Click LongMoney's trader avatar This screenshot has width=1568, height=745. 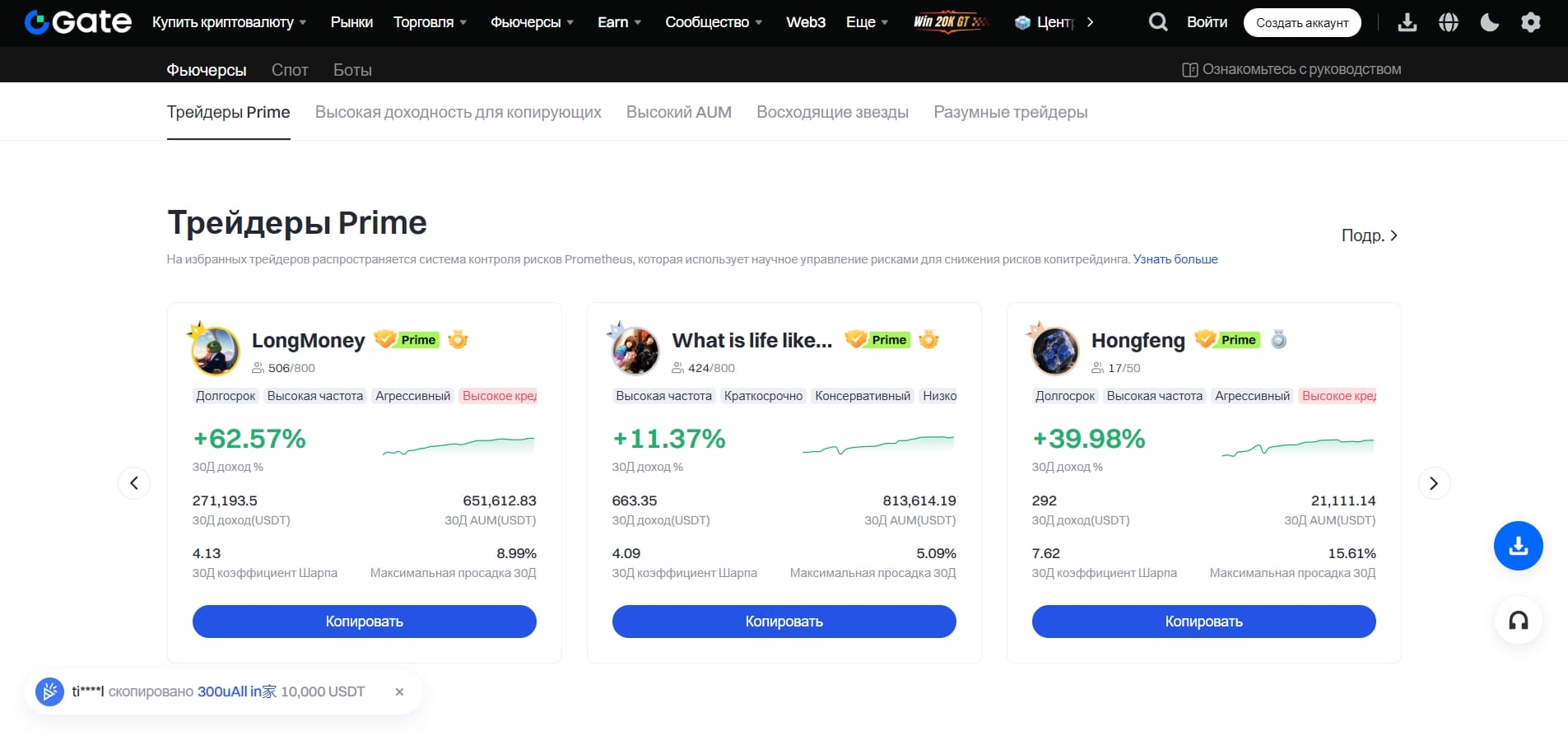(215, 349)
